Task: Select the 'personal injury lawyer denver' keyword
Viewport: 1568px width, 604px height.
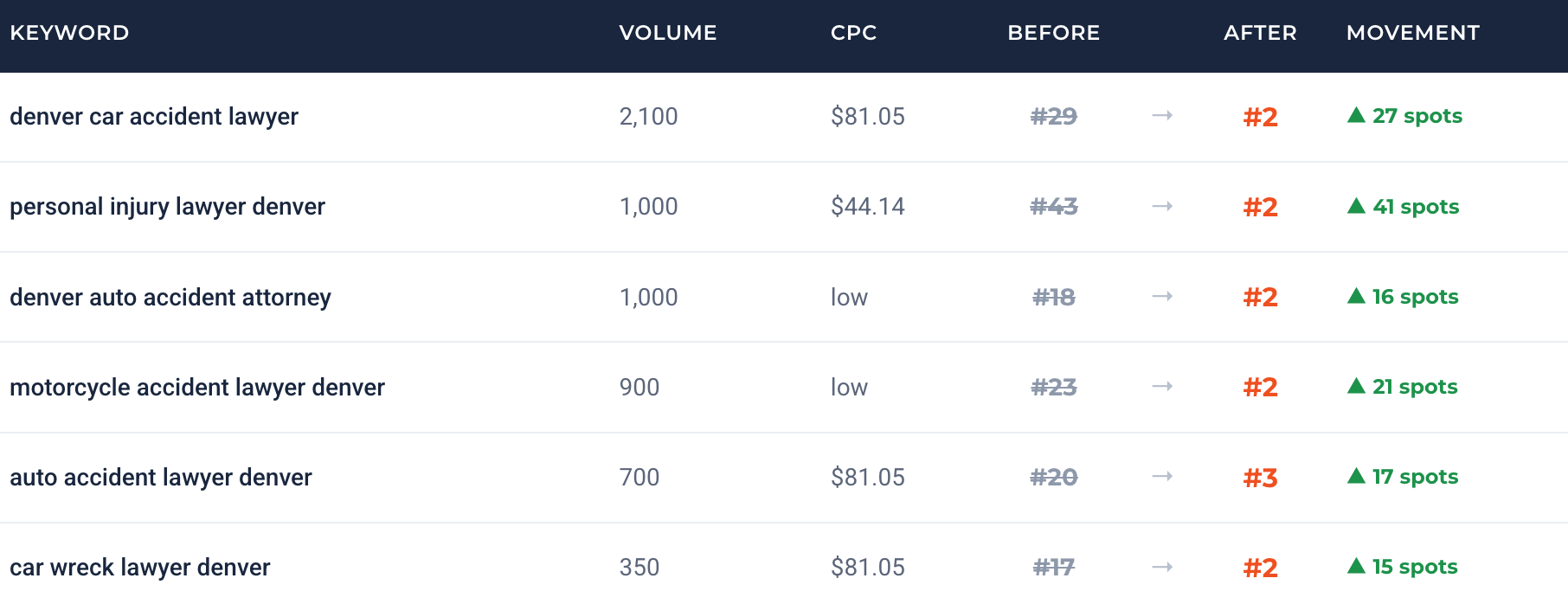Action: pos(167,207)
